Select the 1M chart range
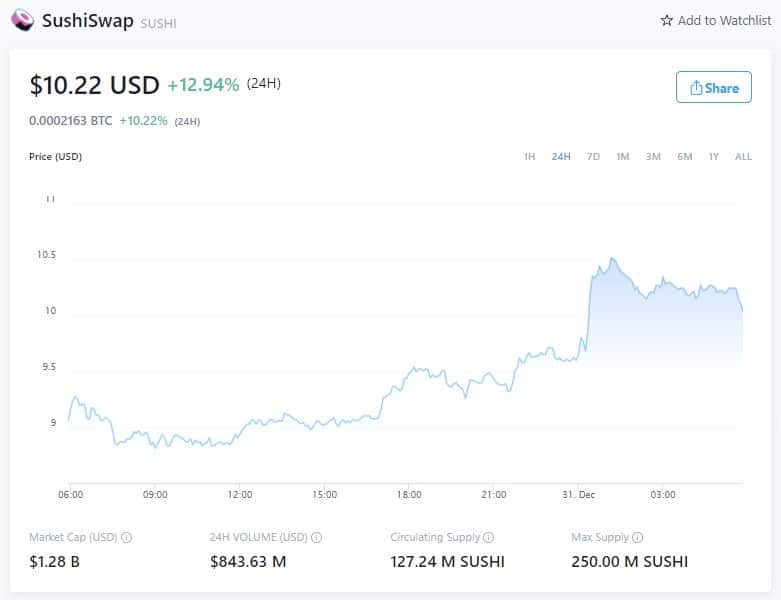Viewport: 781px width, 600px height. click(623, 156)
